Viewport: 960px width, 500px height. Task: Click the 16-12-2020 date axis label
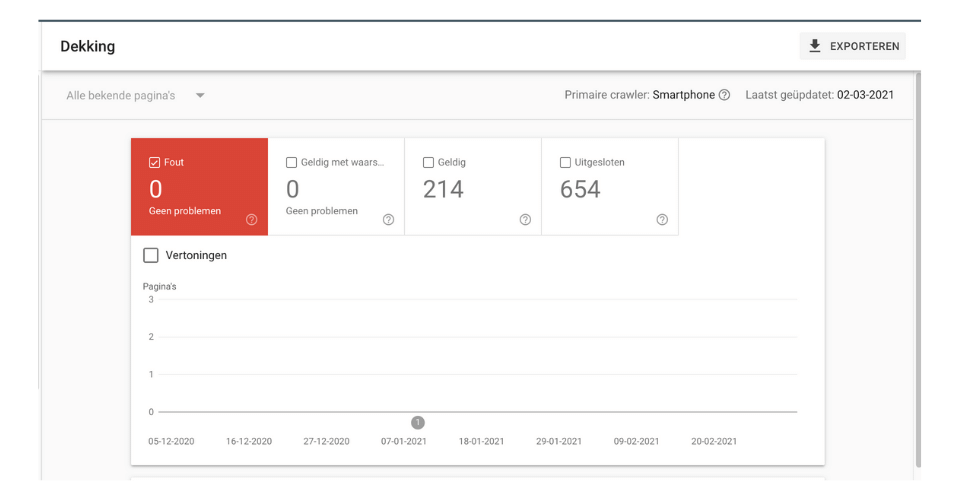(249, 441)
